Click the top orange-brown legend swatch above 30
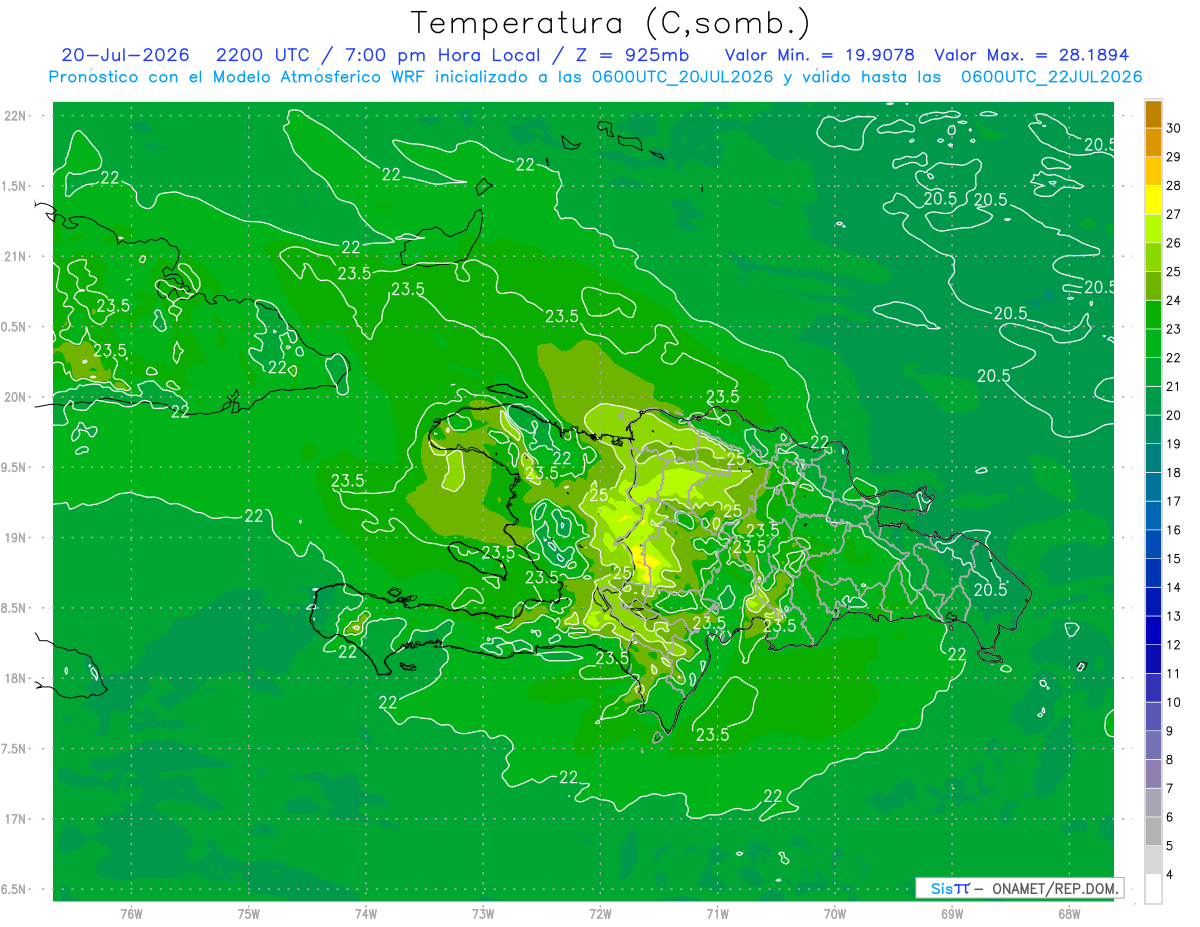Image resolution: width=1200 pixels, height=927 pixels. point(1153,114)
